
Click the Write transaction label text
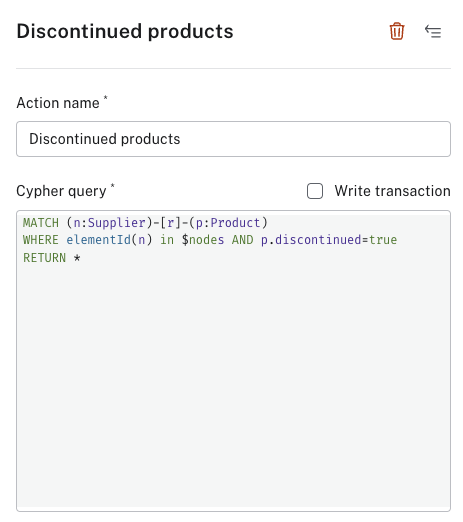[392, 191]
